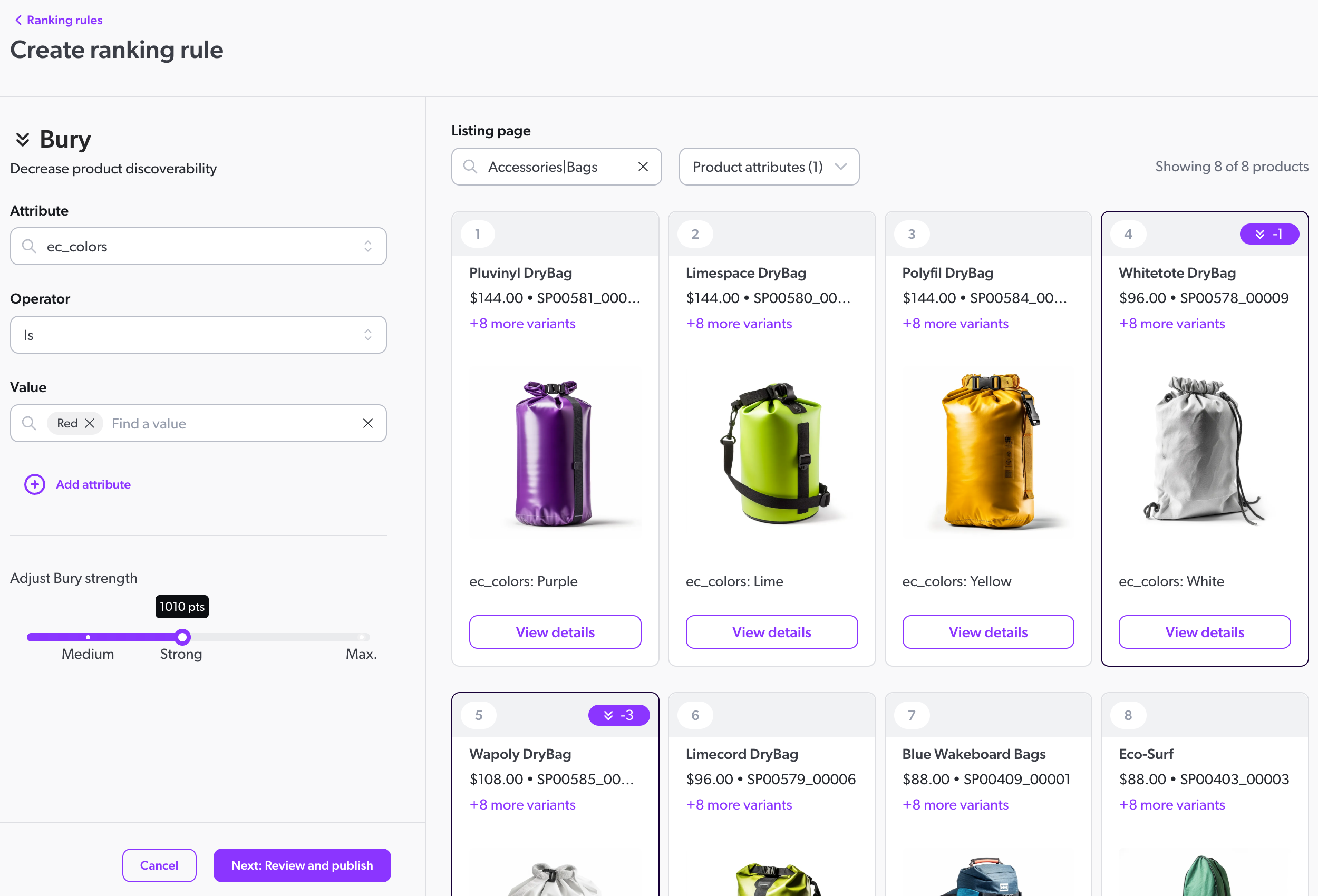Image resolution: width=1318 pixels, height=896 pixels.
Task: Open the Product attributes (1) dropdown
Action: (x=769, y=167)
